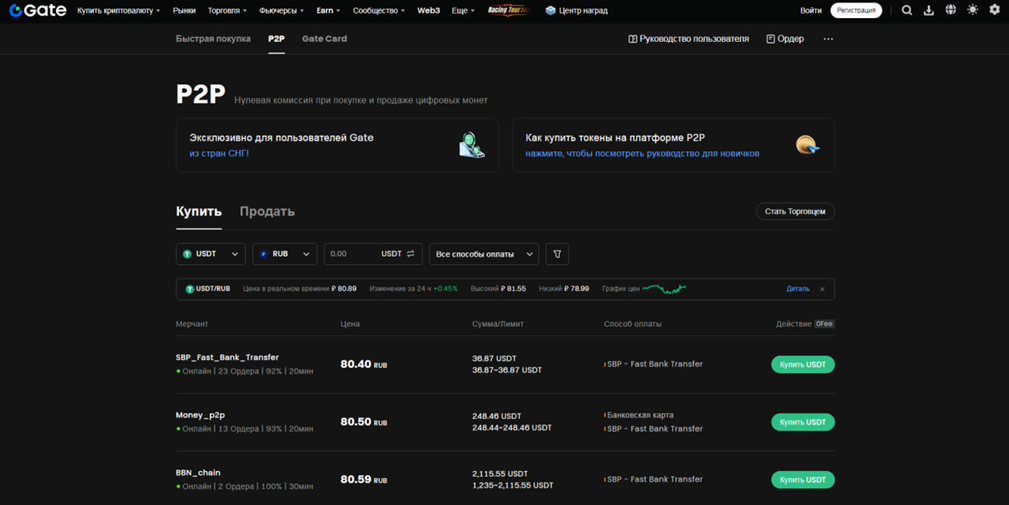Screen dimensions: 1009x505
Task: Open the Деталь link in price bar
Action: point(797,289)
